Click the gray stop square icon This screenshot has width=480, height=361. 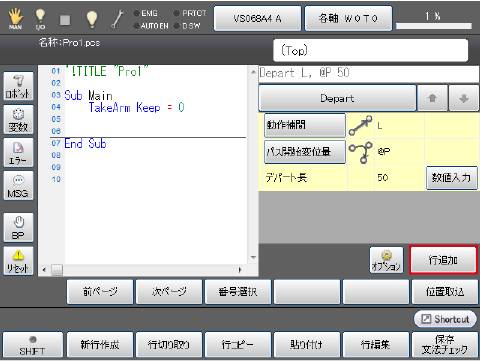[65, 20]
